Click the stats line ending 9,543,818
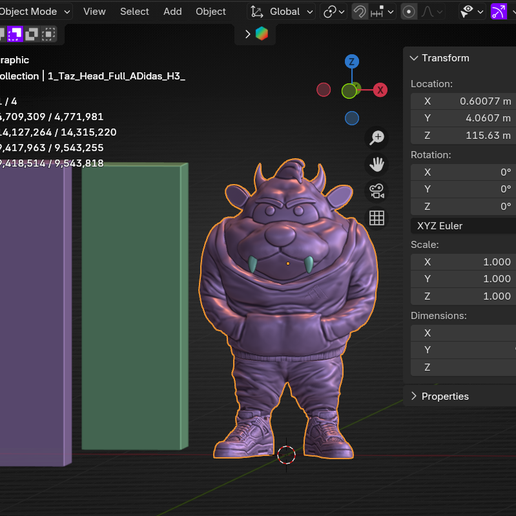516x516 pixels. point(52,163)
